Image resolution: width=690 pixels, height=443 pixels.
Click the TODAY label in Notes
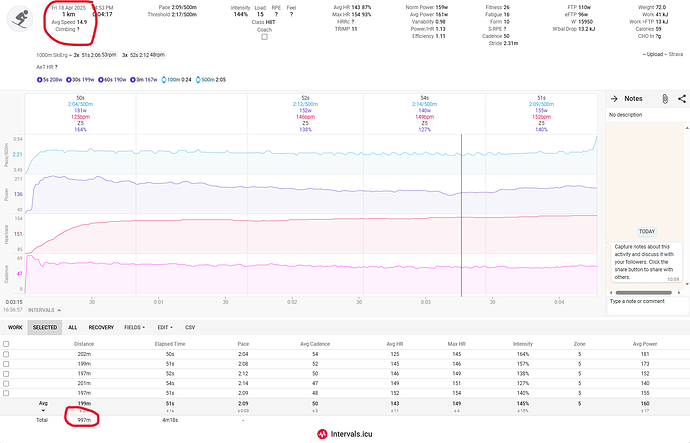pos(647,231)
